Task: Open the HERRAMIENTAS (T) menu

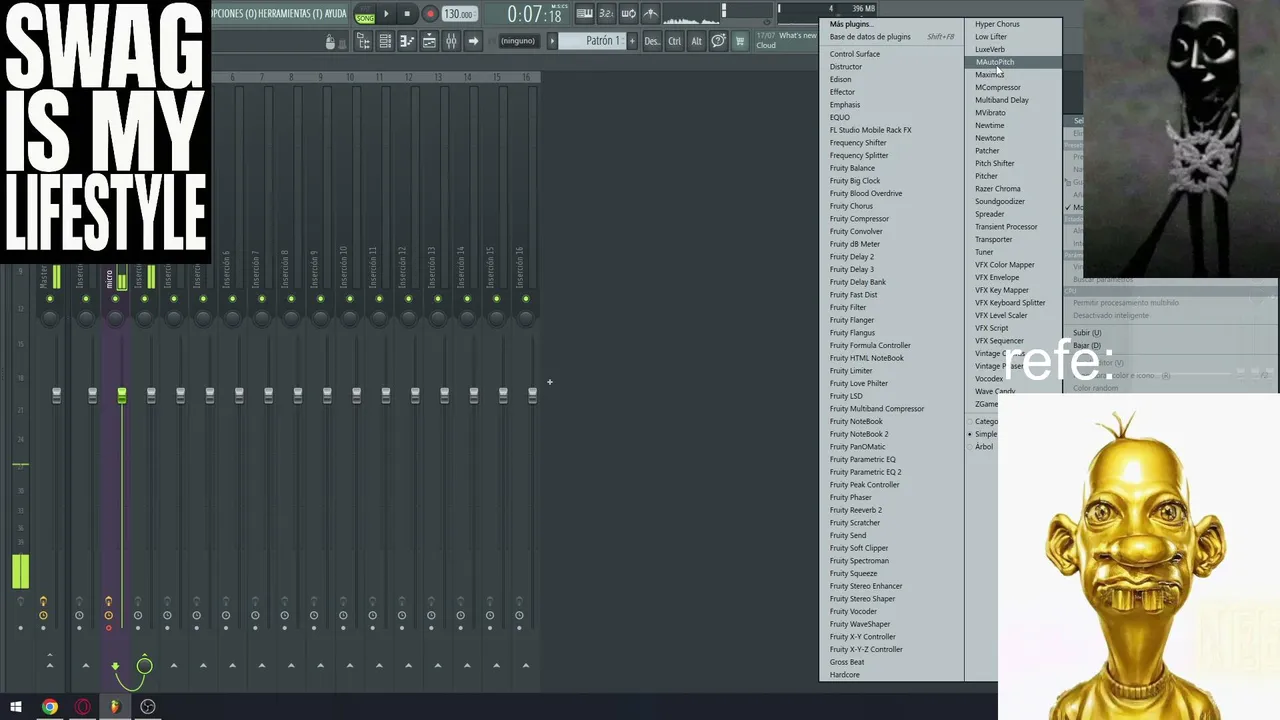Action: tap(289, 14)
